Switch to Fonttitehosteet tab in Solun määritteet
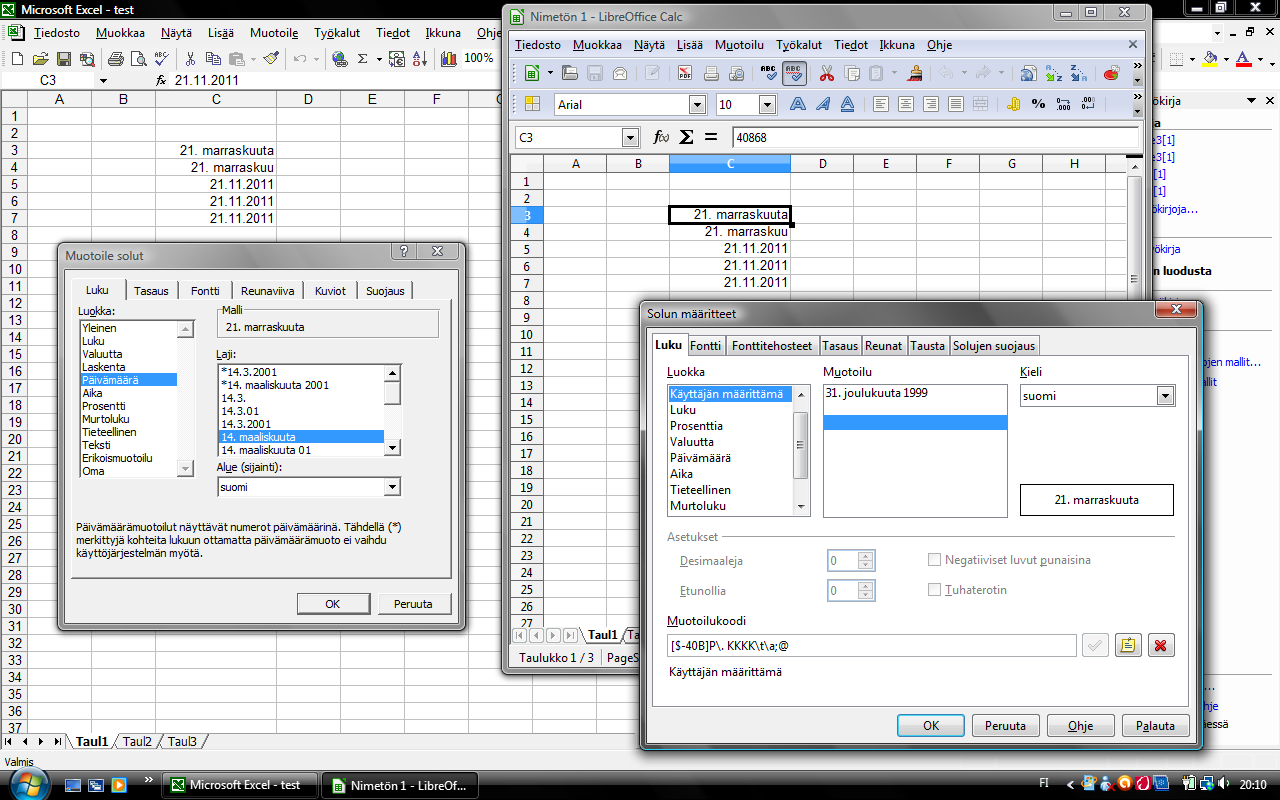Screen dimensions: 1280x800 pyautogui.click(x=772, y=346)
